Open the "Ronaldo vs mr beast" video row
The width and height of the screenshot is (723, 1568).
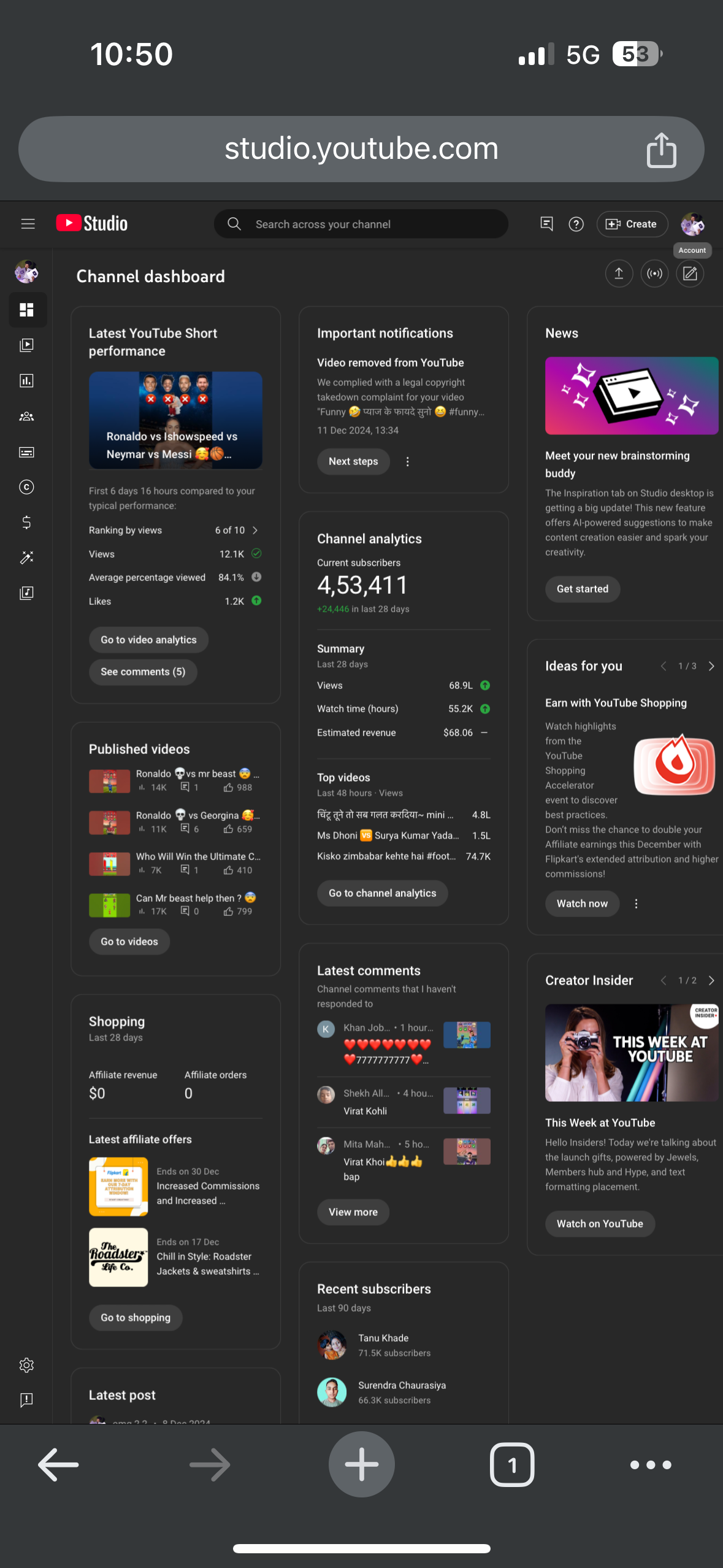pyautogui.click(x=175, y=780)
